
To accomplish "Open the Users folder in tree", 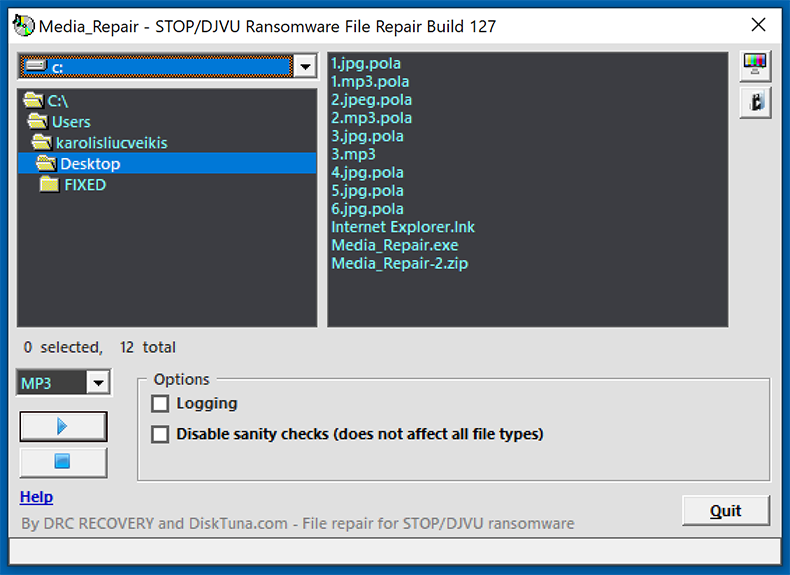I will [x=70, y=122].
